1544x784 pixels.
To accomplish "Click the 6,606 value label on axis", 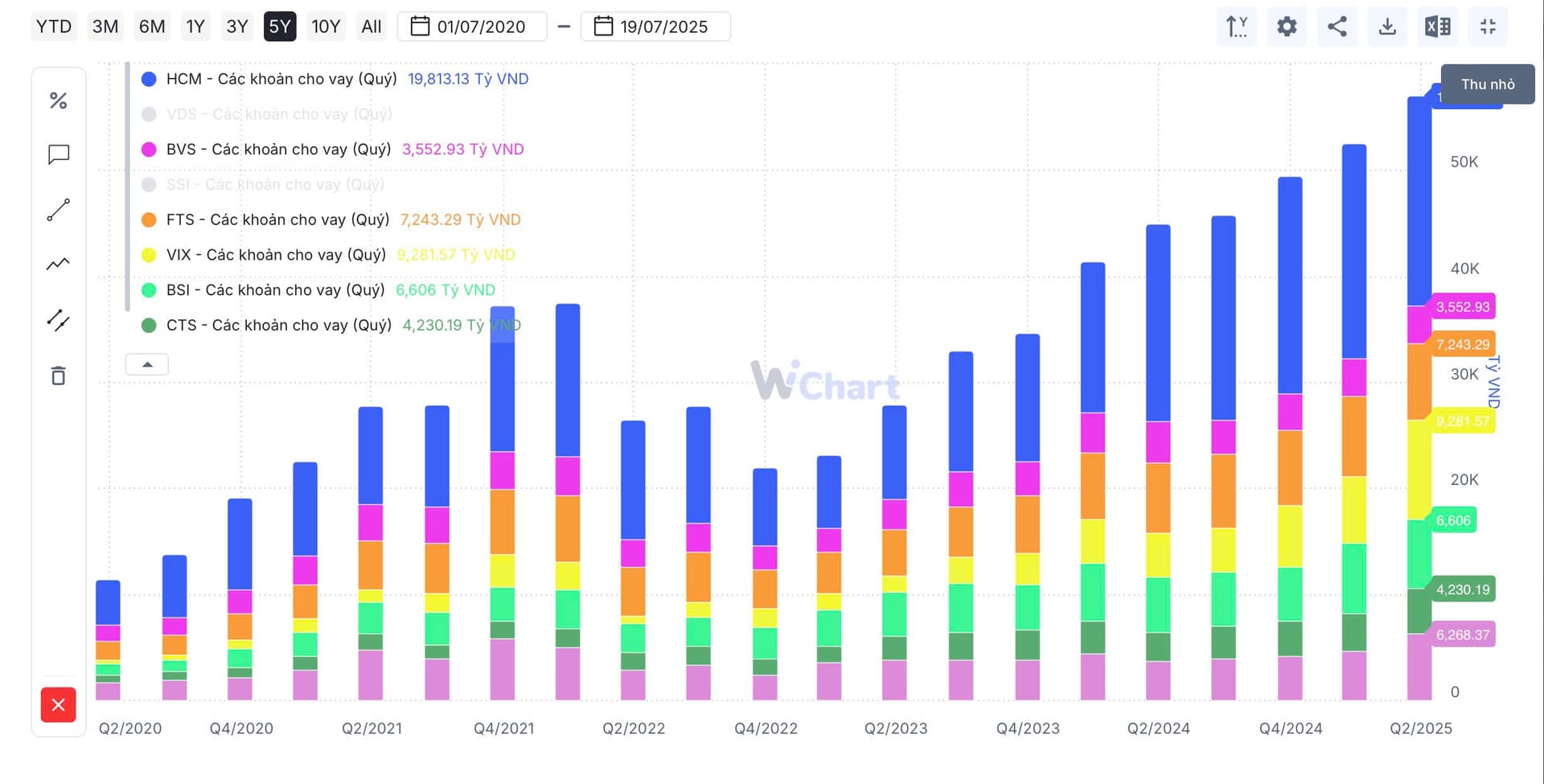I will pyautogui.click(x=1453, y=520).
